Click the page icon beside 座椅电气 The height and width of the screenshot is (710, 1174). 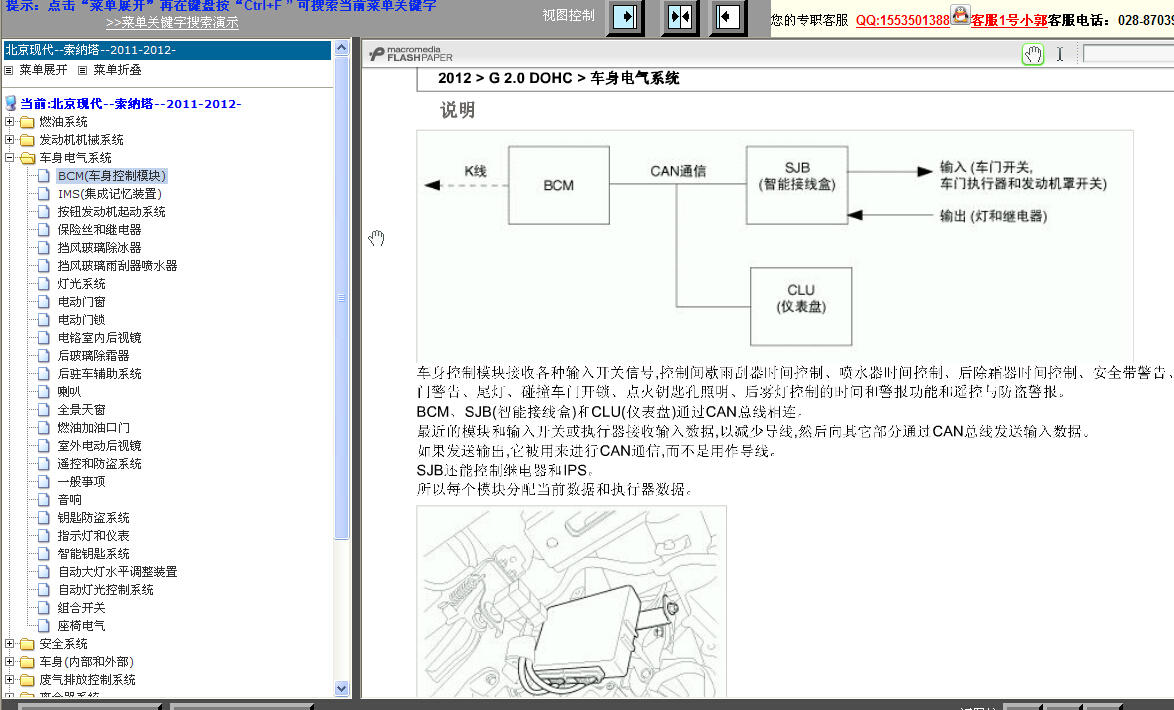point(44,625)
